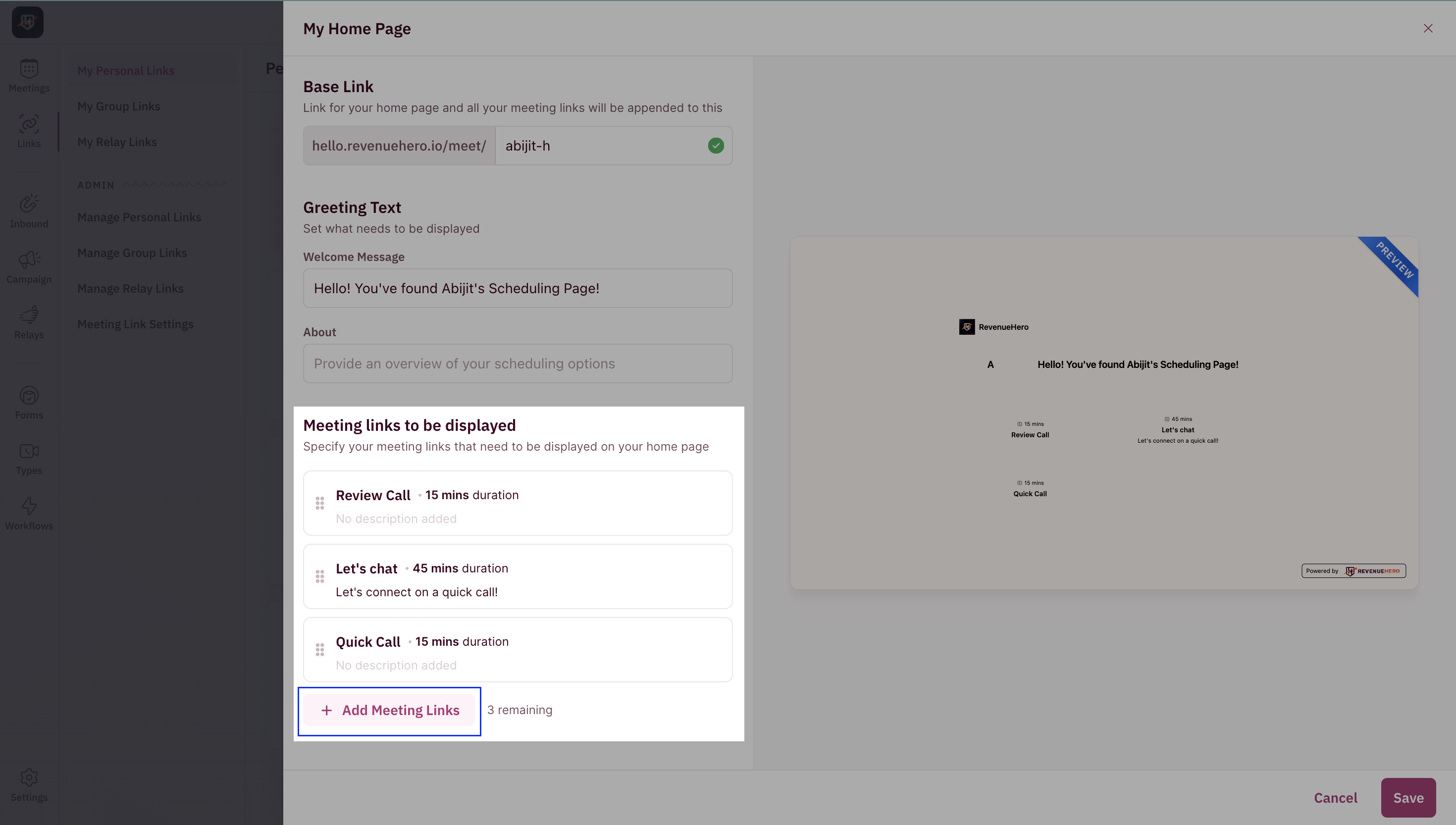Click the green checkmark in Base Link field
The image size is (1456, 825).
716,146
